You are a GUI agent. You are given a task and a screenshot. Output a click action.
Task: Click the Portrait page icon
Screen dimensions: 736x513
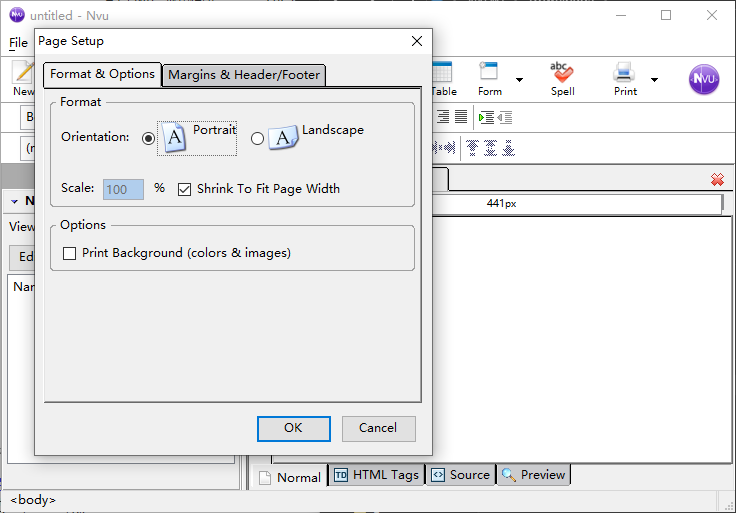(174, 137)
